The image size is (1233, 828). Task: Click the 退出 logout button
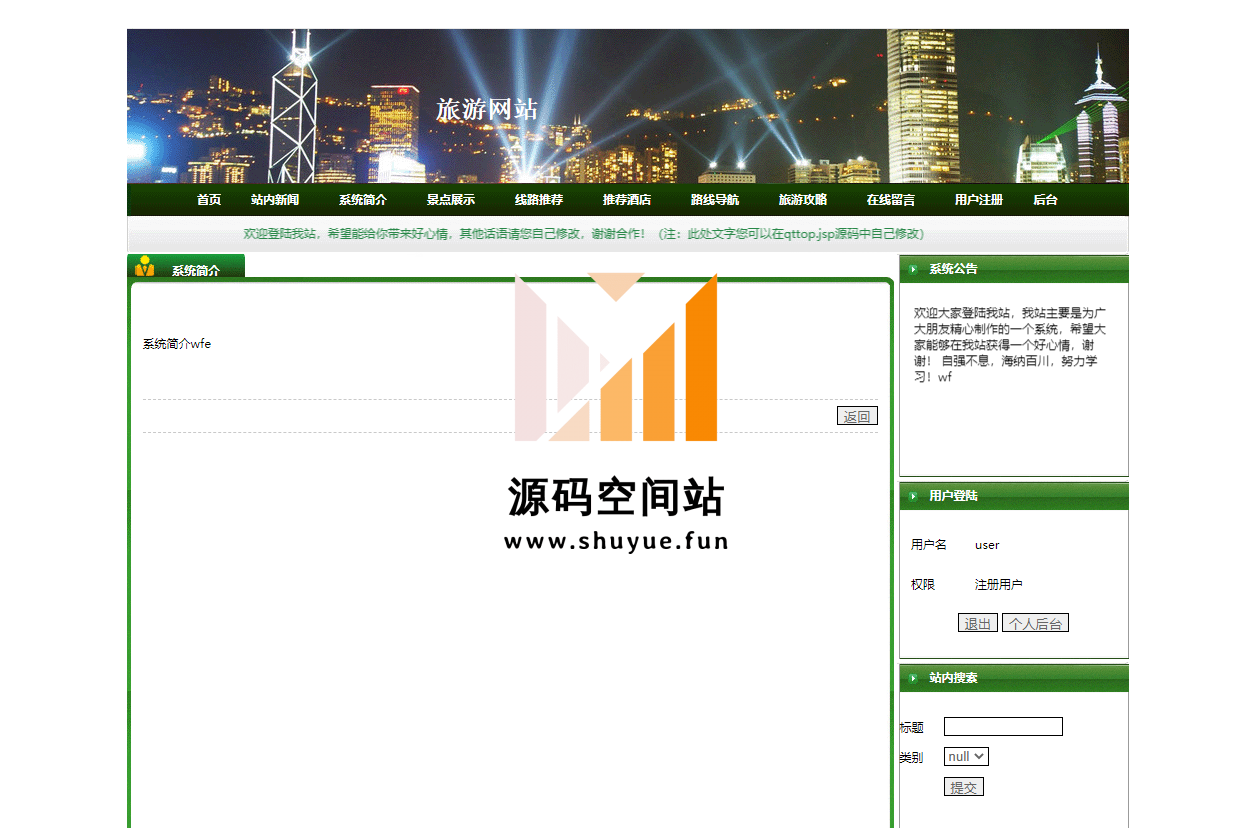[x=978, y=624]
